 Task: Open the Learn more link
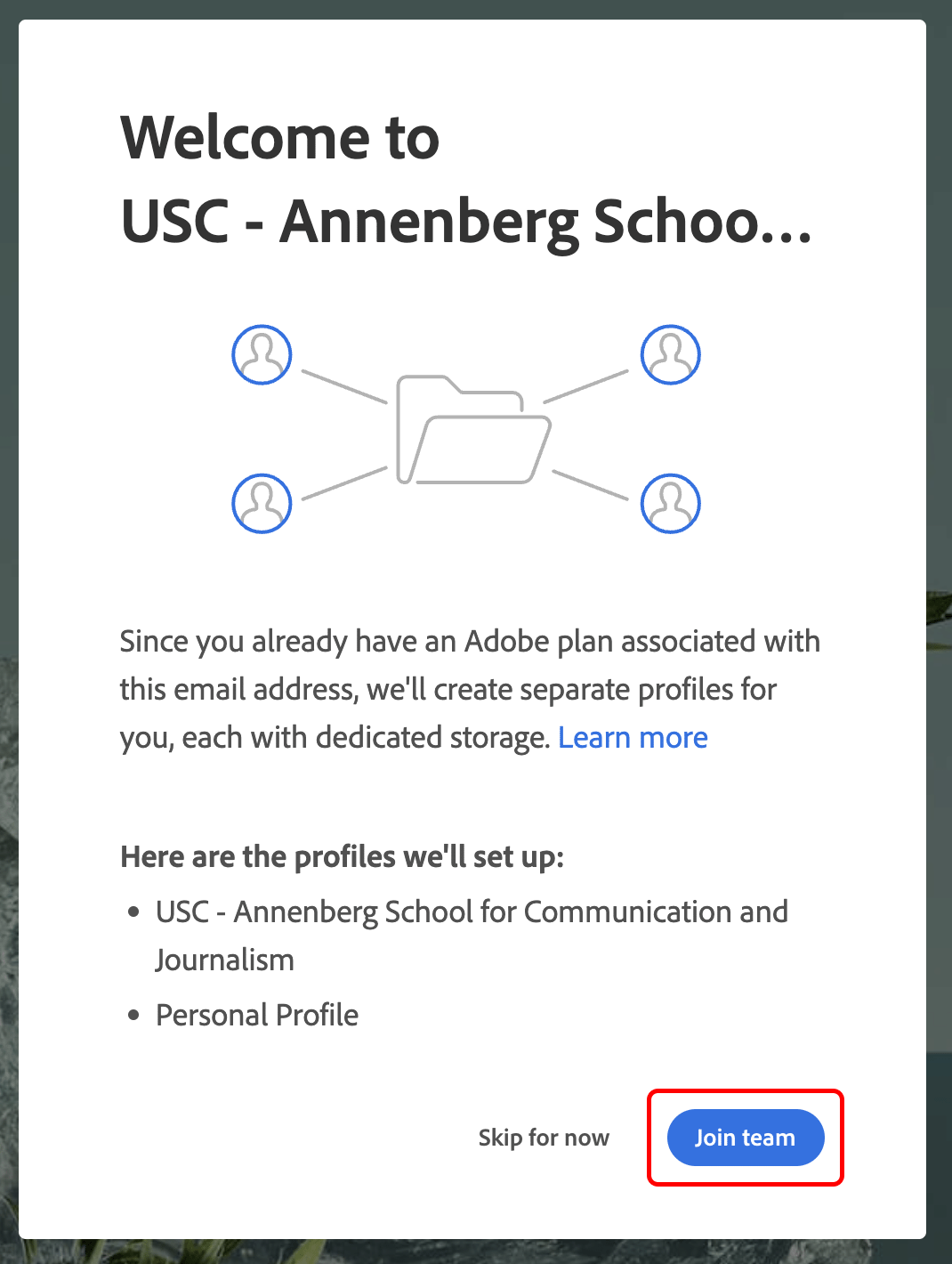click(633, 737)
